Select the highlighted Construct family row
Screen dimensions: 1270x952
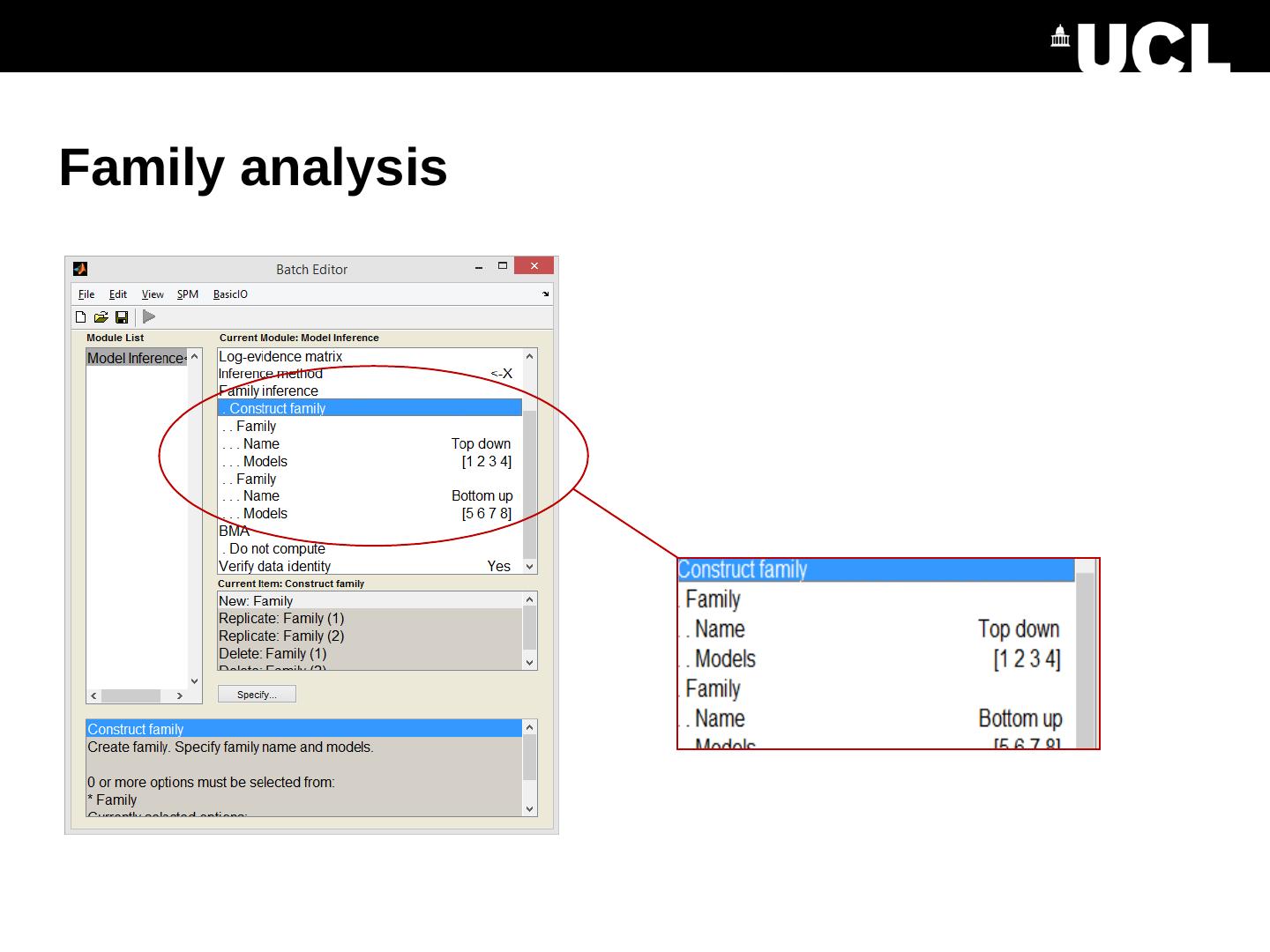click(370, 408)
